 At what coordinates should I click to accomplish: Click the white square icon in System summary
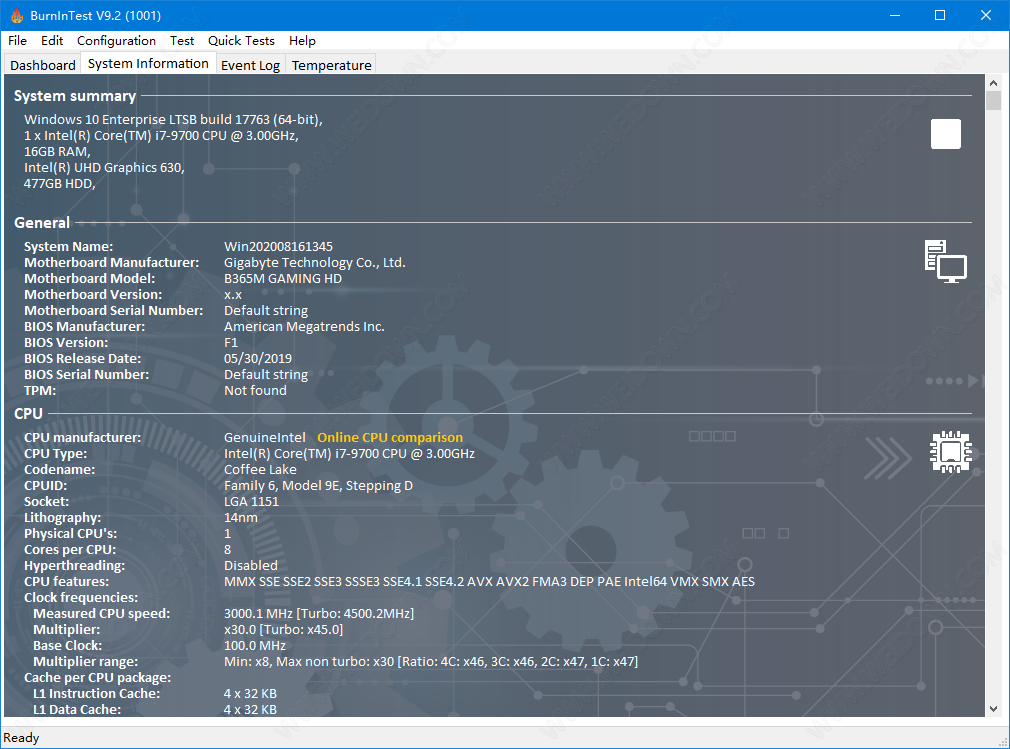tap(946, 134)
